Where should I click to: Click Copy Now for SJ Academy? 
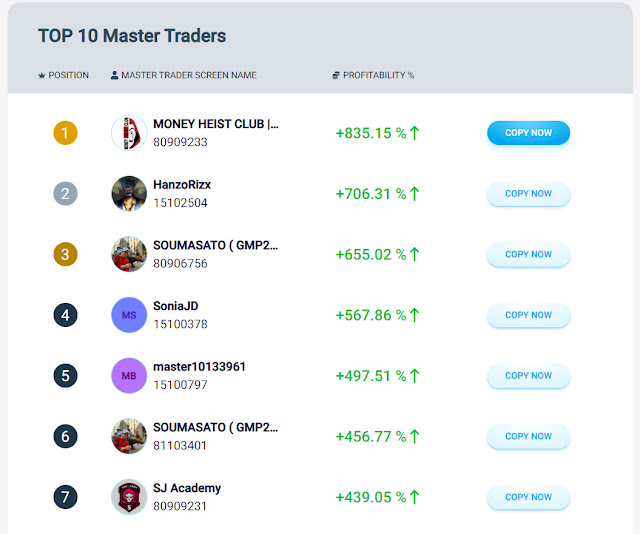528,497
